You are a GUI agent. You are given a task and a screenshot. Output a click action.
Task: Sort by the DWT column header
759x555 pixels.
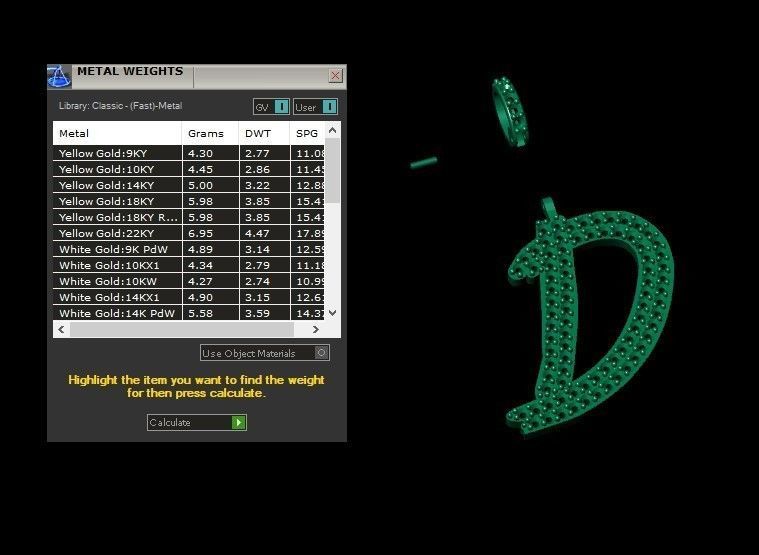pyautogui.click(x=264, y=134)
